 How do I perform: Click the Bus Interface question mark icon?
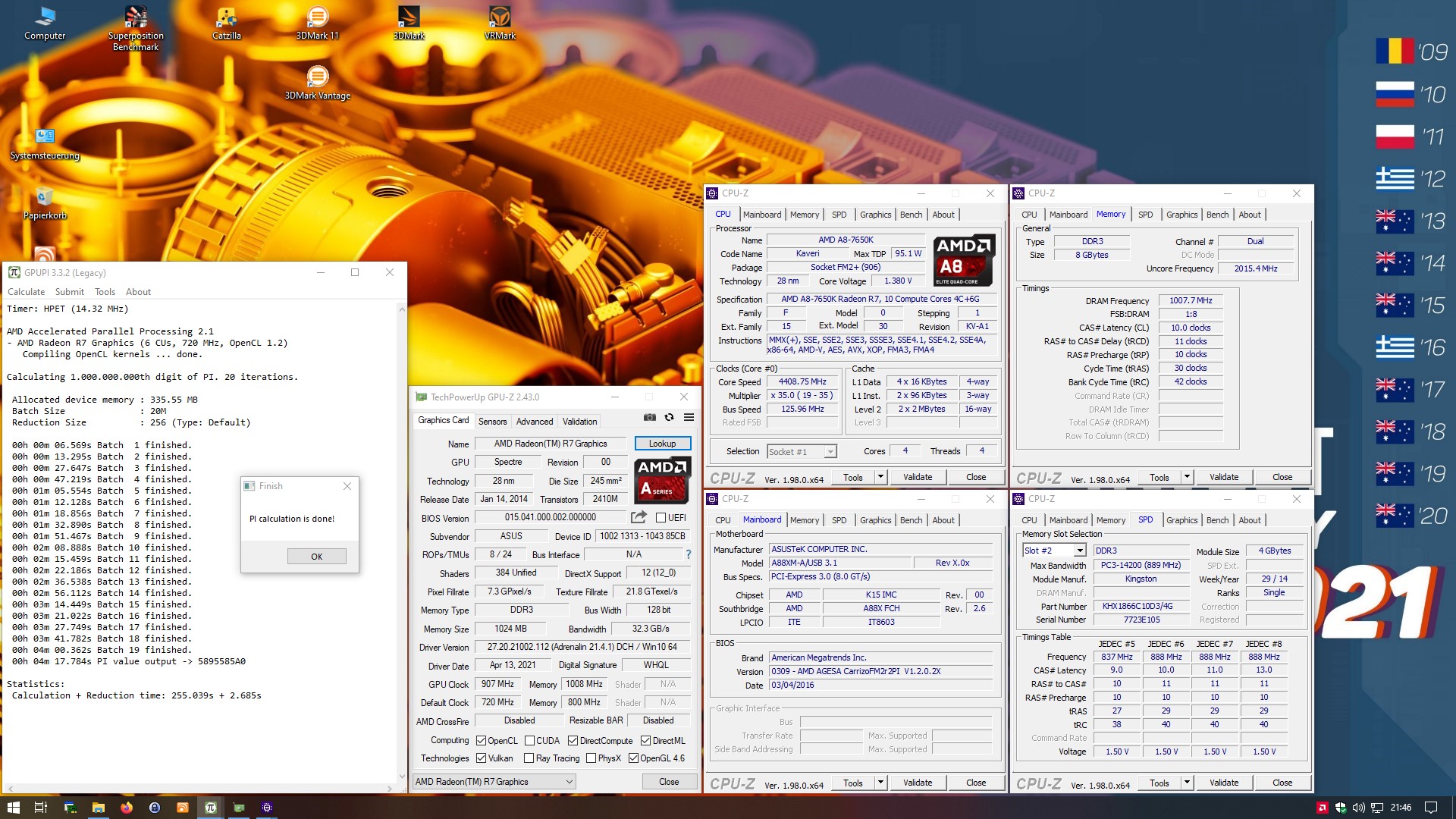point(689,554)
